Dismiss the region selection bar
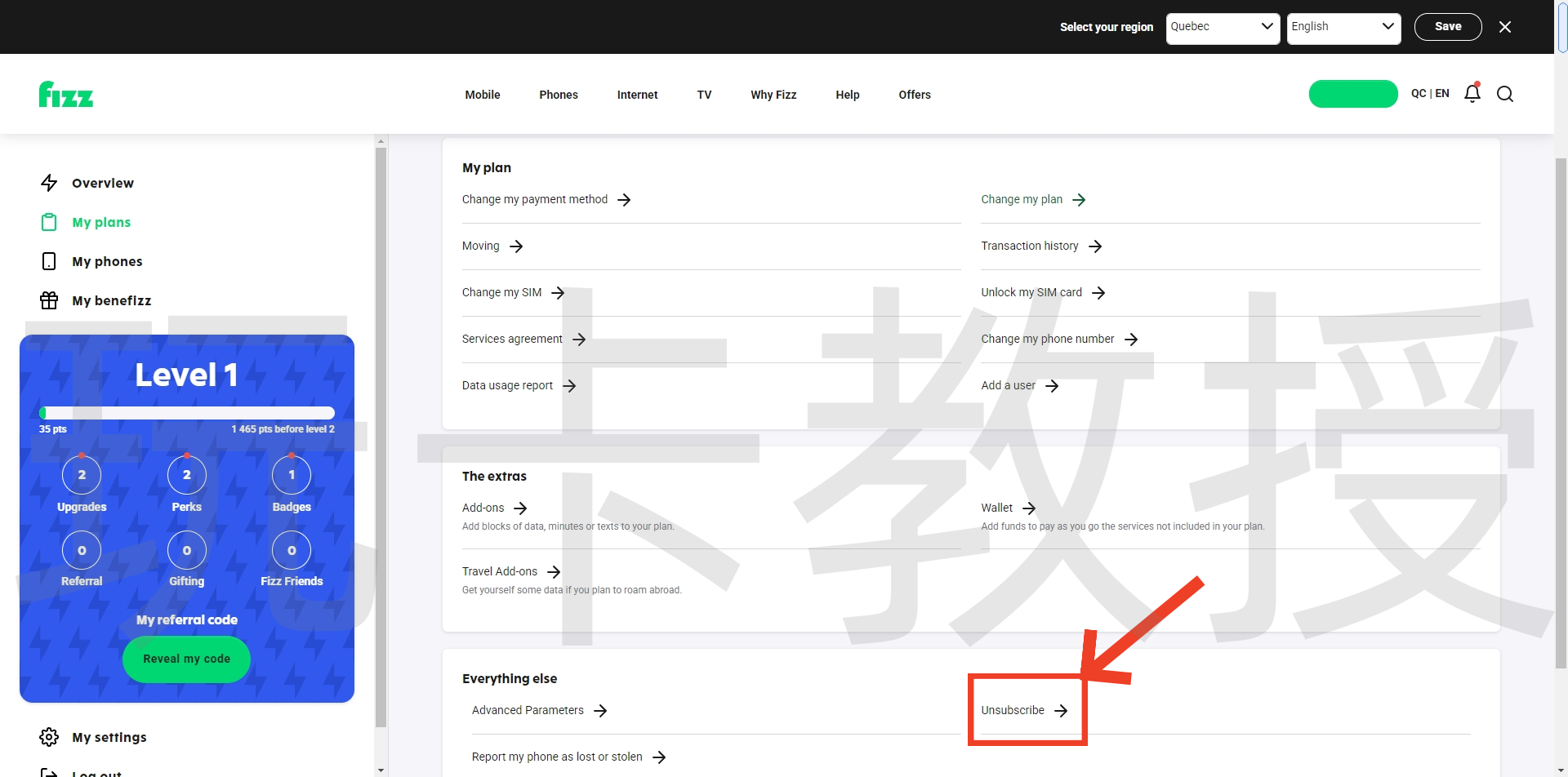This screenshot has width=1568, height=777. point(1505,27)
